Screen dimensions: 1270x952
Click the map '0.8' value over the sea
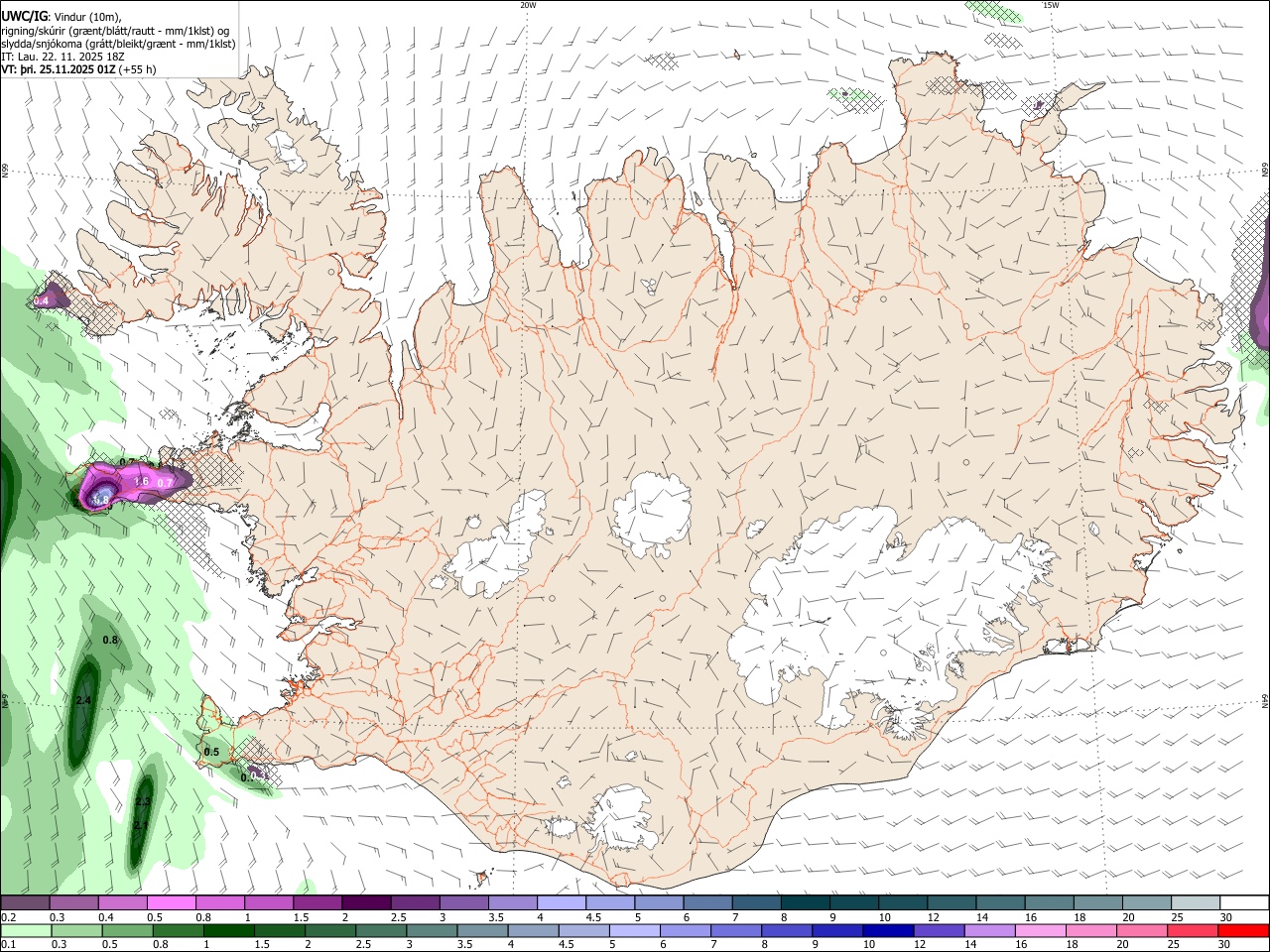(110, 641)
